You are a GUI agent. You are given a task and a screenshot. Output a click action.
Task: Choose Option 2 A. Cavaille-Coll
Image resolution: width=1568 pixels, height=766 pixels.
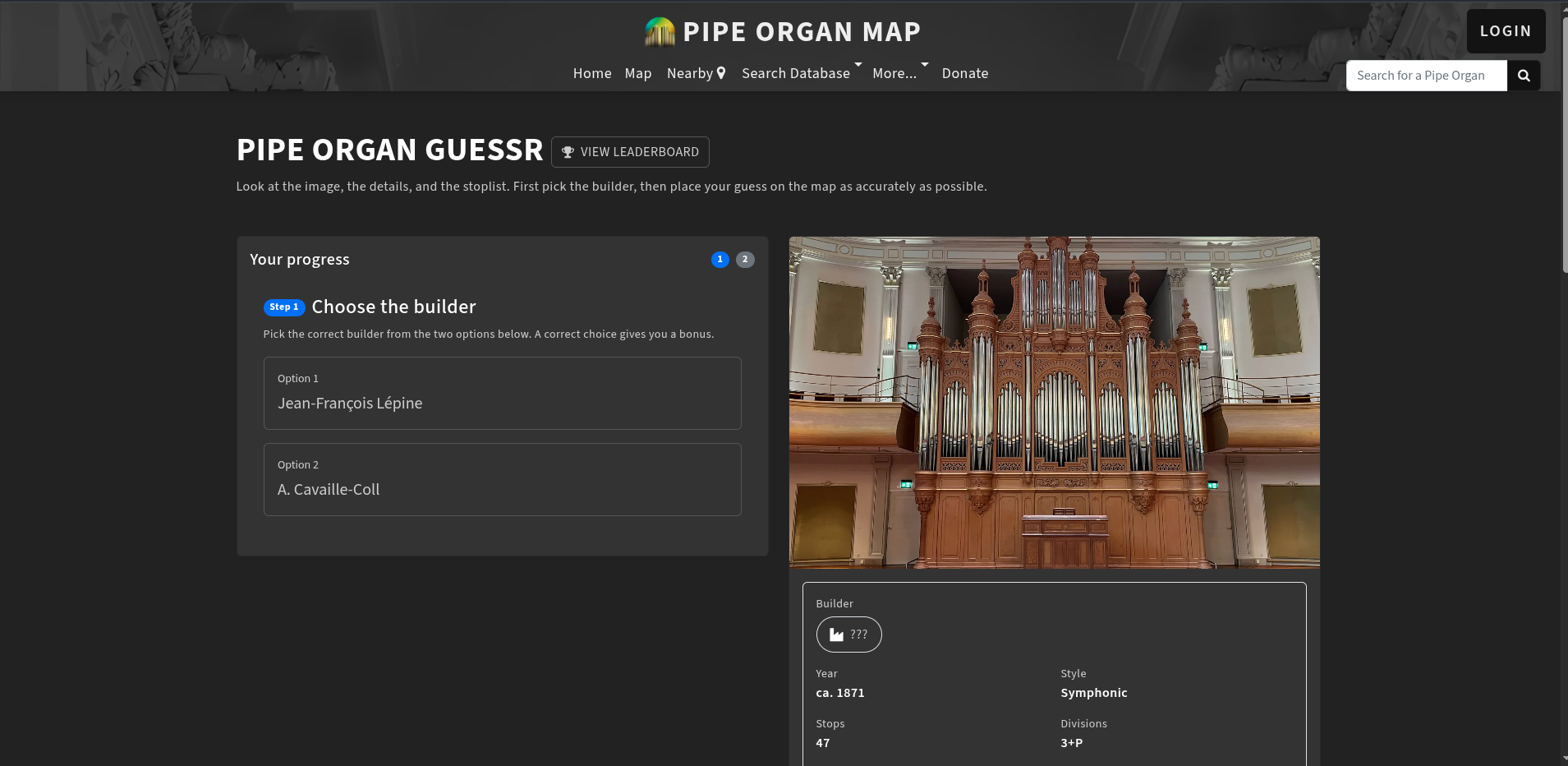(x=503, y=480)
